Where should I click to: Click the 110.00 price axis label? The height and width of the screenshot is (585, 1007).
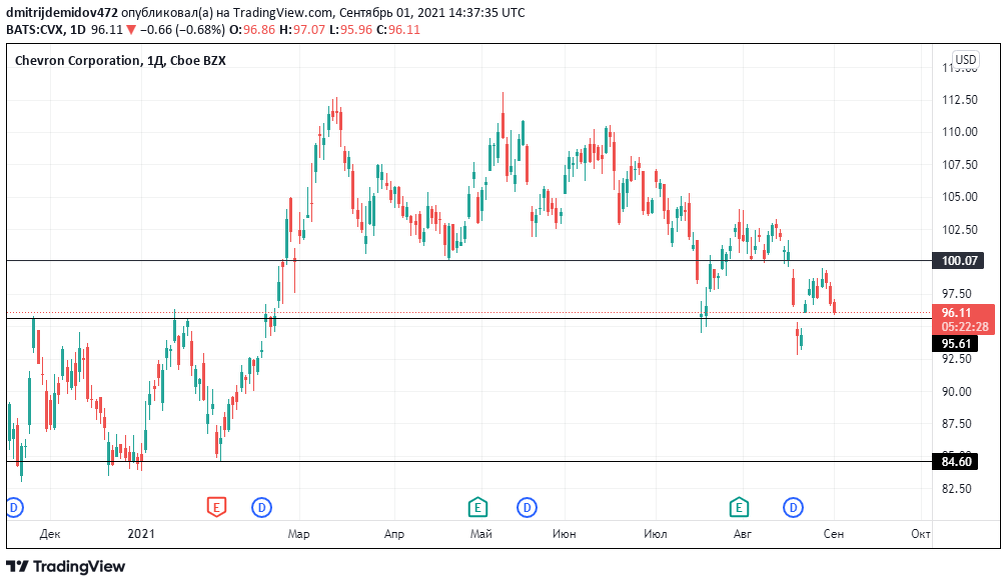tap(959, 132)
